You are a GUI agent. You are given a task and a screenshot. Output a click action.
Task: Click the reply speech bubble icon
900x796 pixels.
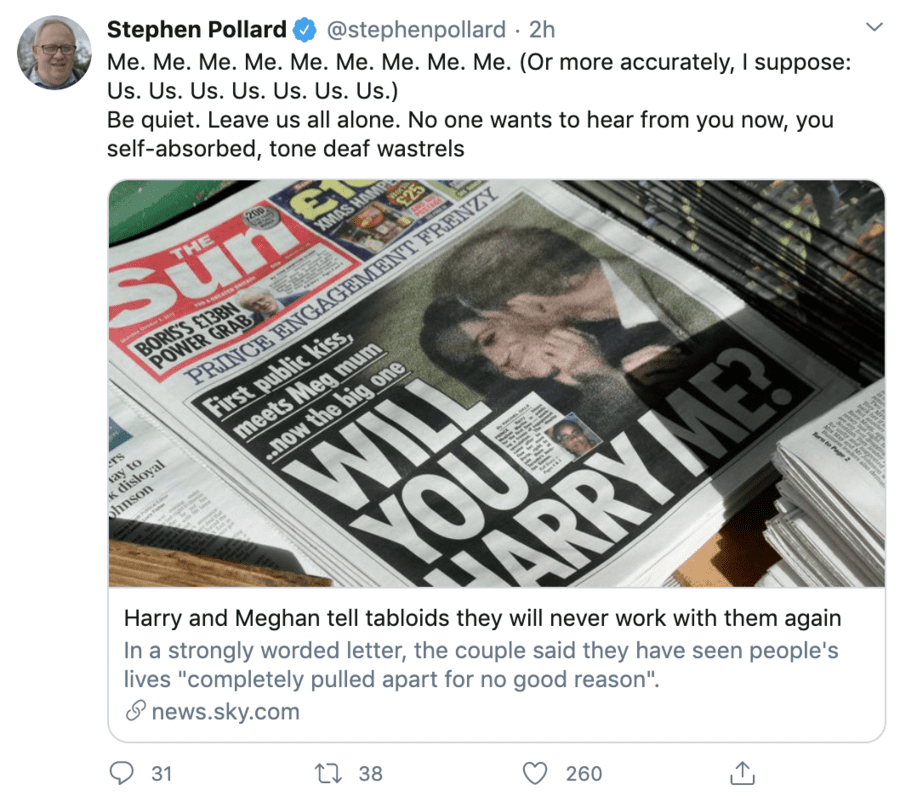pyautogui.click(x=120, y=772)
